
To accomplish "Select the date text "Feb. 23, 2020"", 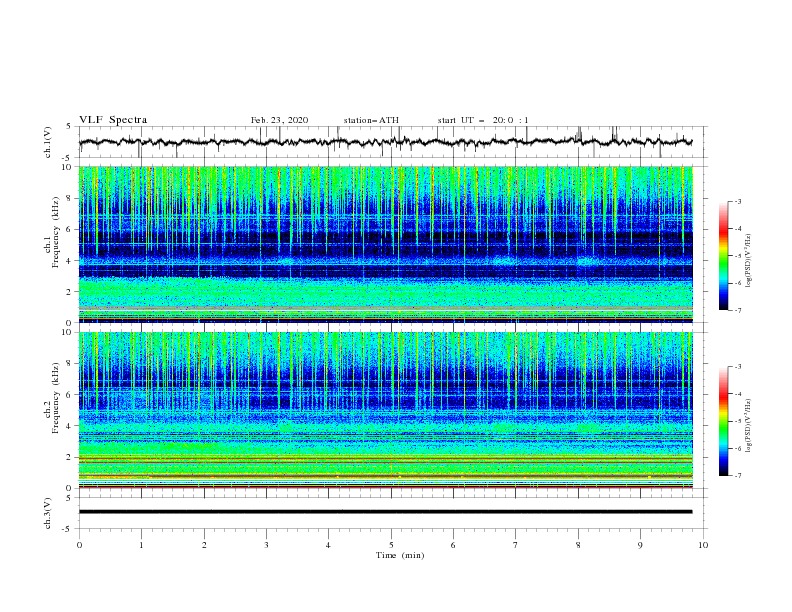I will (279, 120).
